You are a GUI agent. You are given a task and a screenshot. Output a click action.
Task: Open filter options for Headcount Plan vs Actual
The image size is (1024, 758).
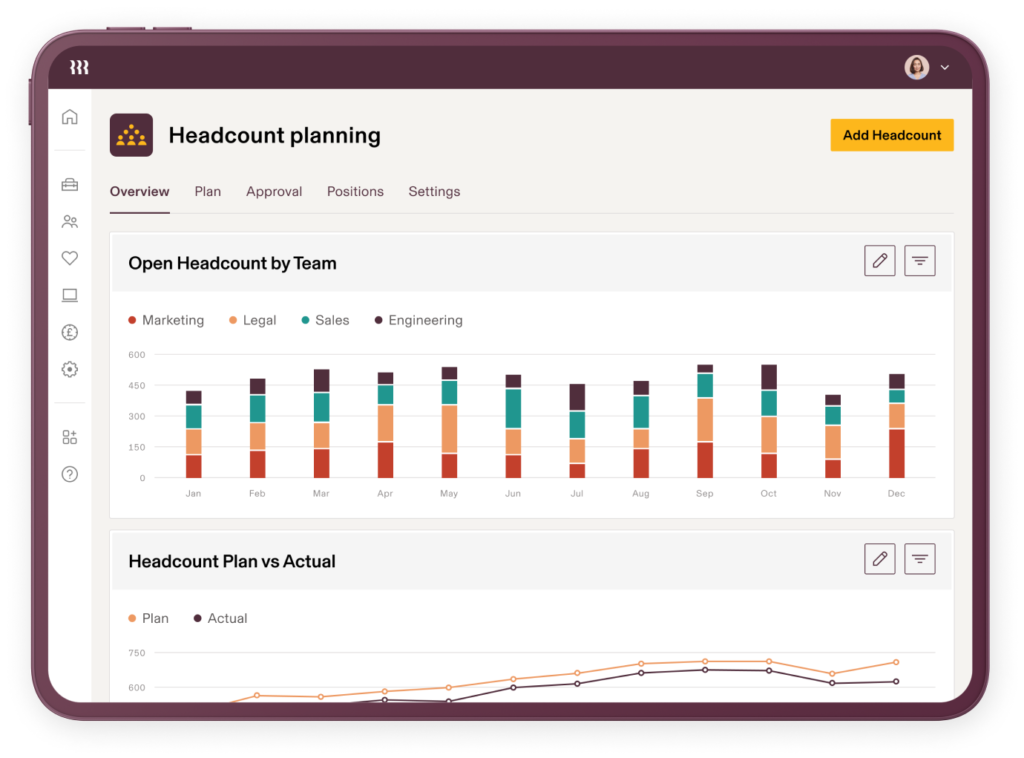coord(919,559)
